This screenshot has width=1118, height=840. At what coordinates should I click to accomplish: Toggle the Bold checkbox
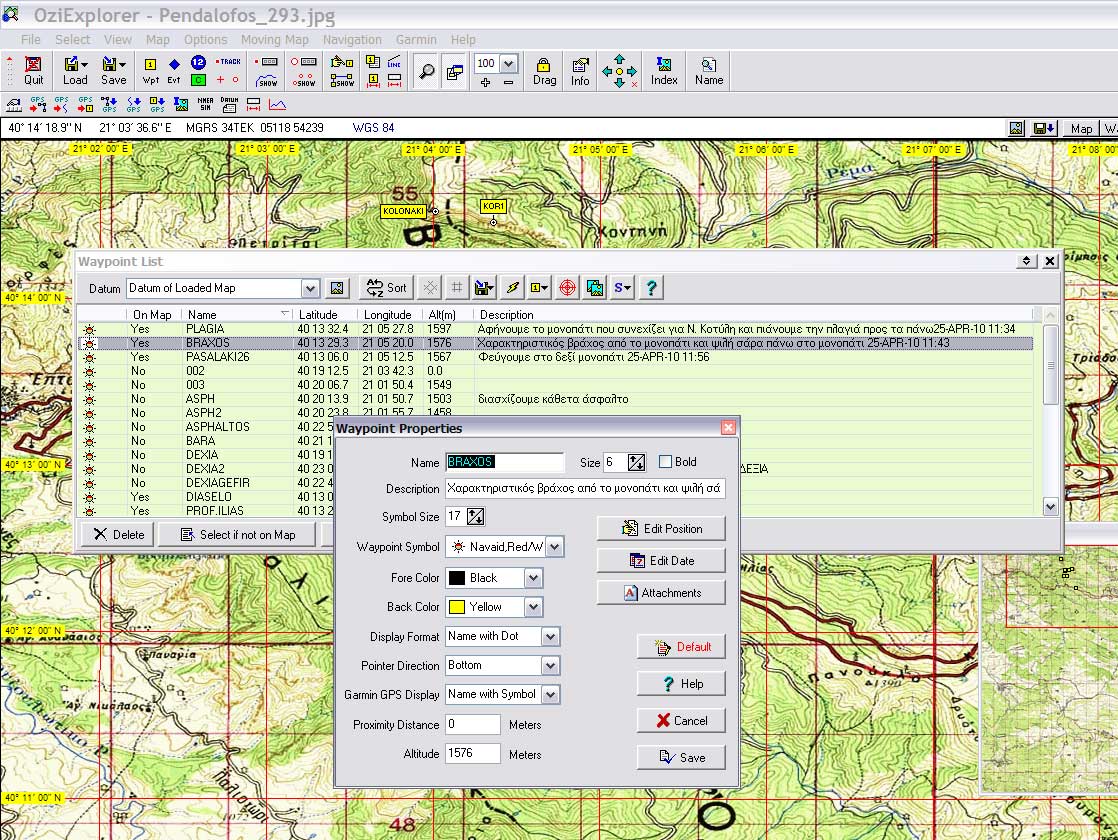point(666,462)
